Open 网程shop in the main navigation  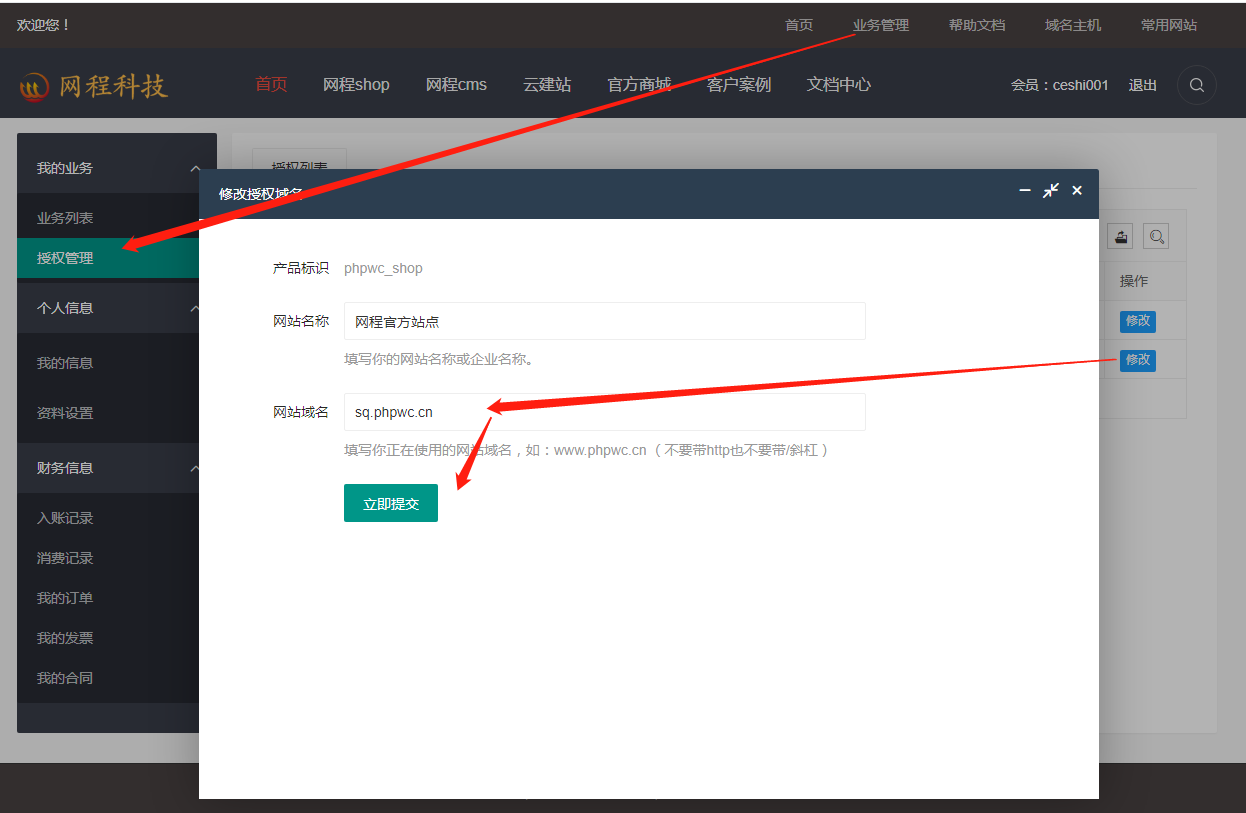[356, 85]
